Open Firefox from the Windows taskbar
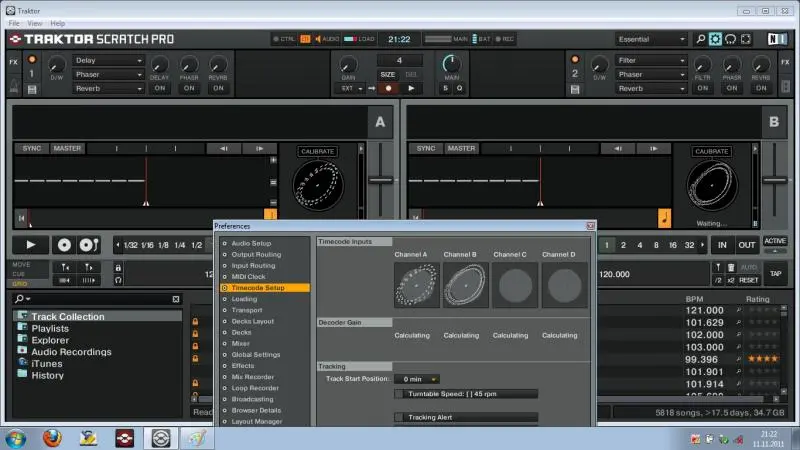The height and width of the screenshot is (450, 800). coord(52,437)
